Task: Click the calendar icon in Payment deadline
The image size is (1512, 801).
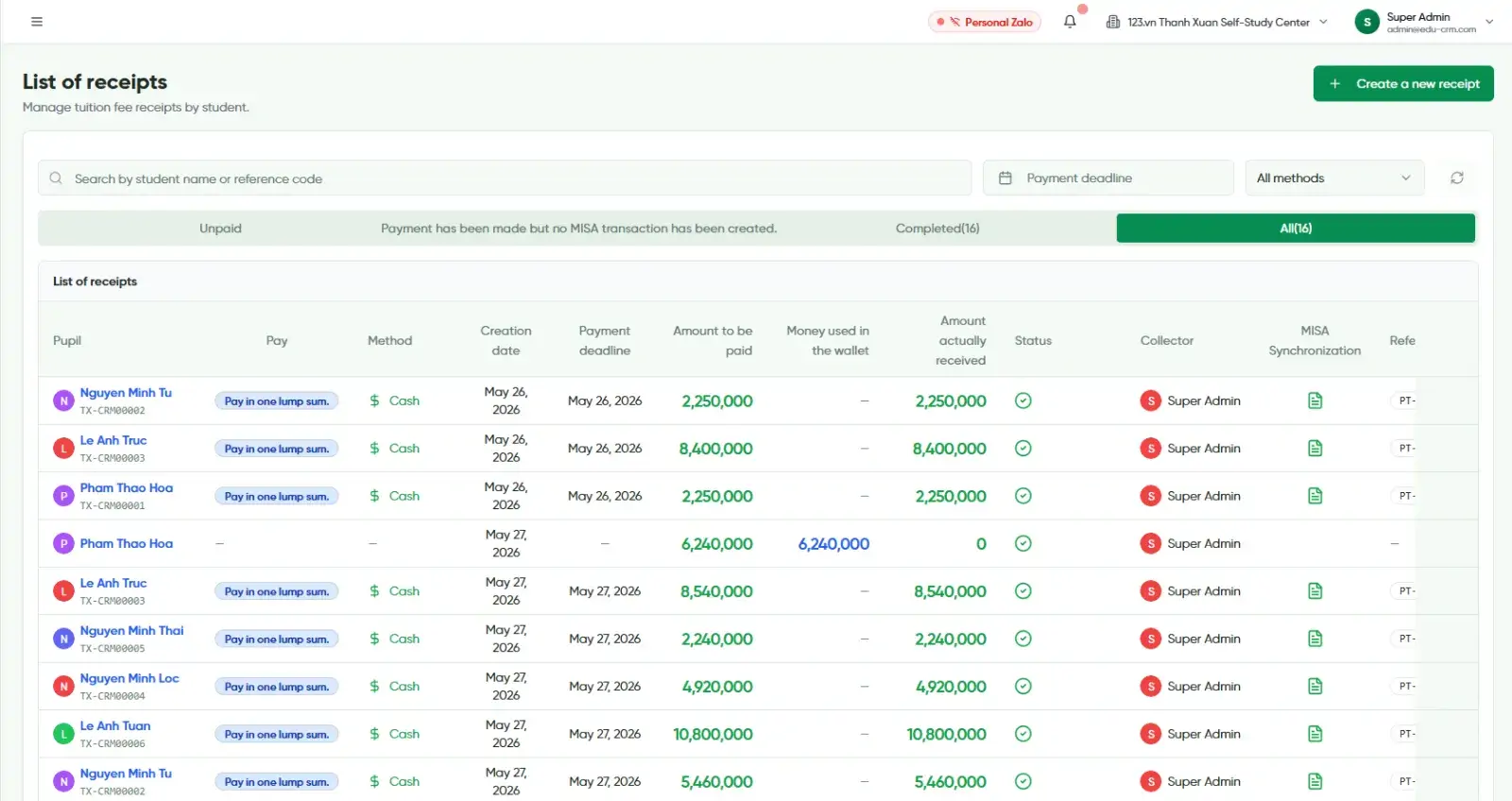Action: tap(1005, 178)
